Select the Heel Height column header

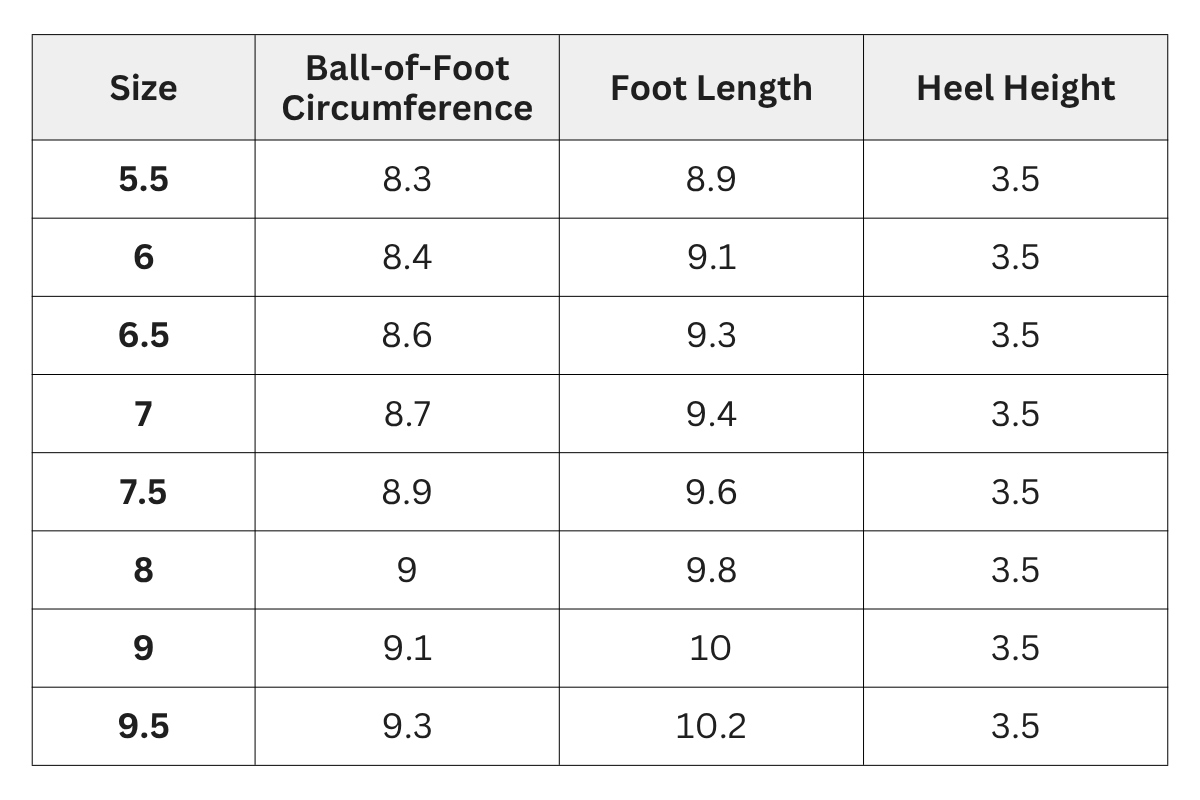[1015, 88]
